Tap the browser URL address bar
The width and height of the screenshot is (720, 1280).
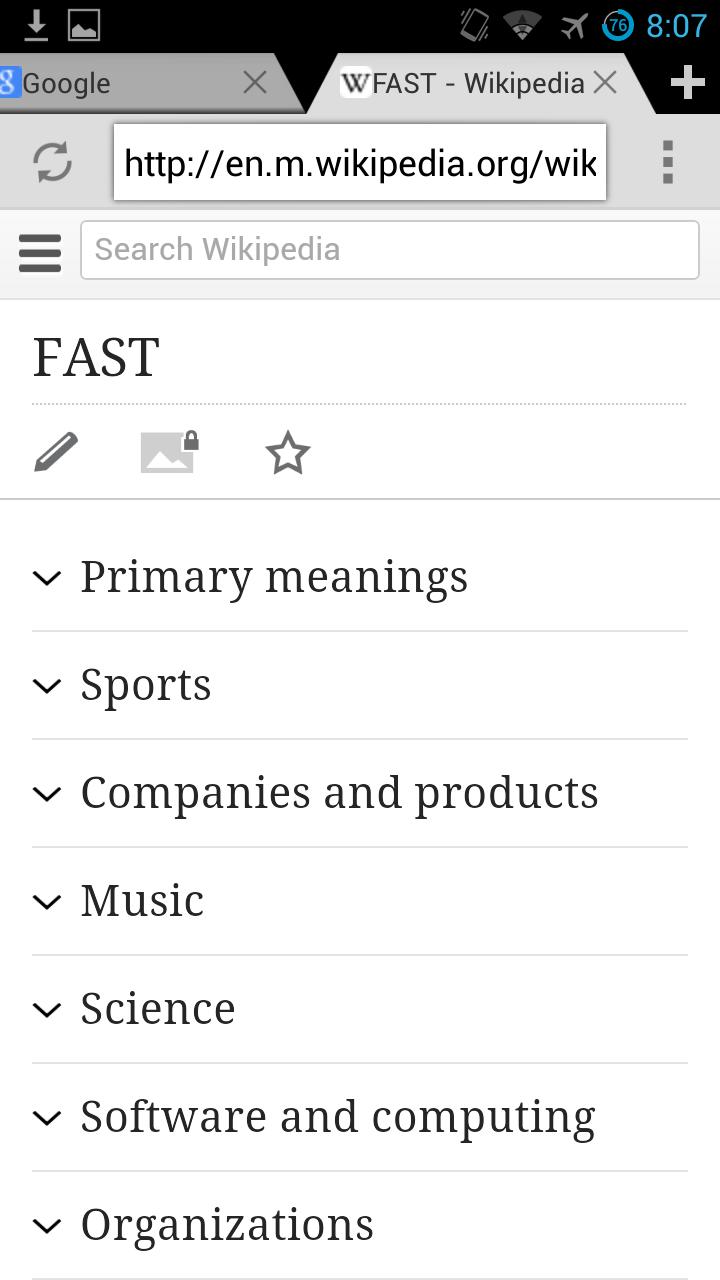(360, 162)
